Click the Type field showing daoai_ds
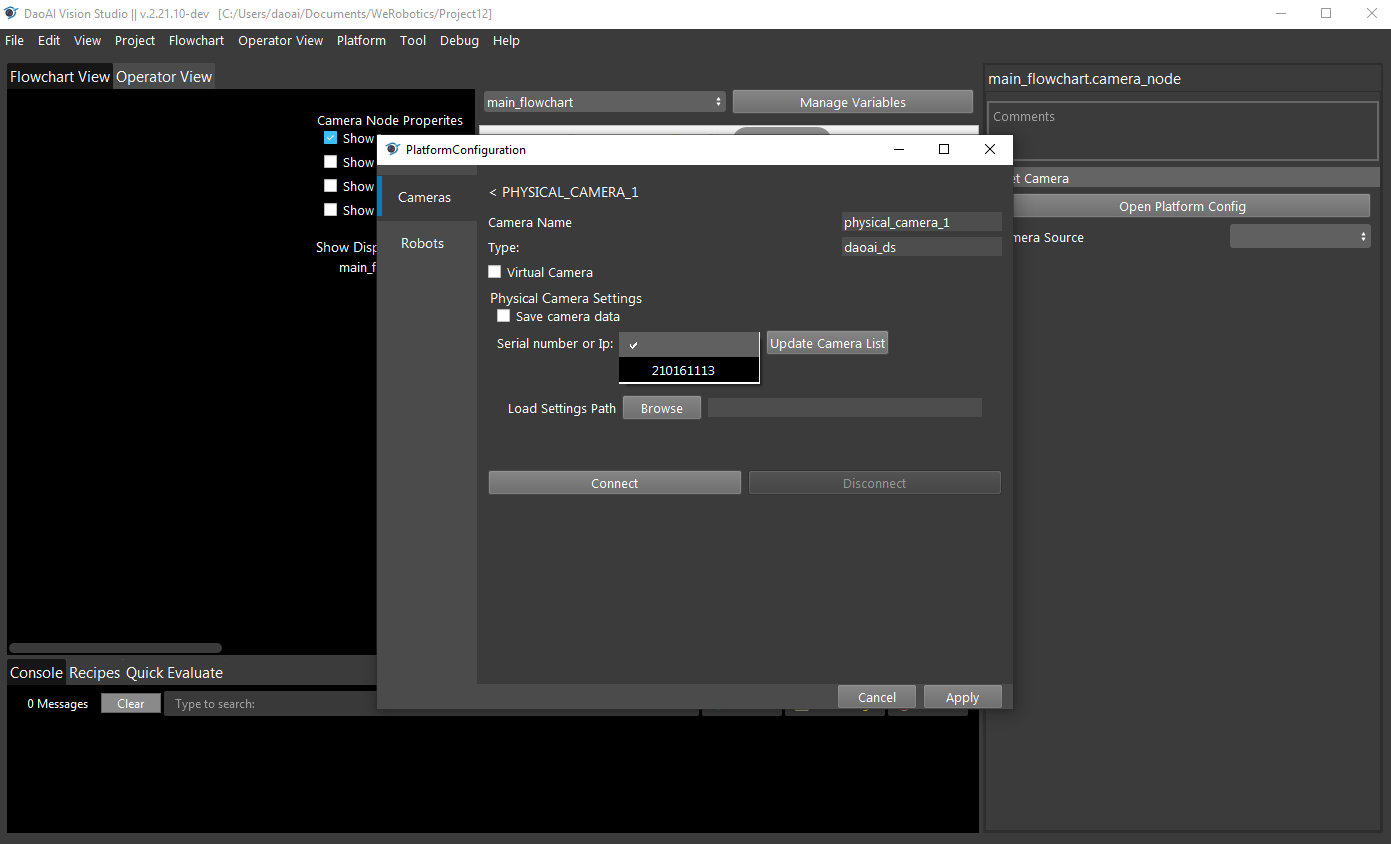The height and width of the screenshot is (844, 1391). 921,247
